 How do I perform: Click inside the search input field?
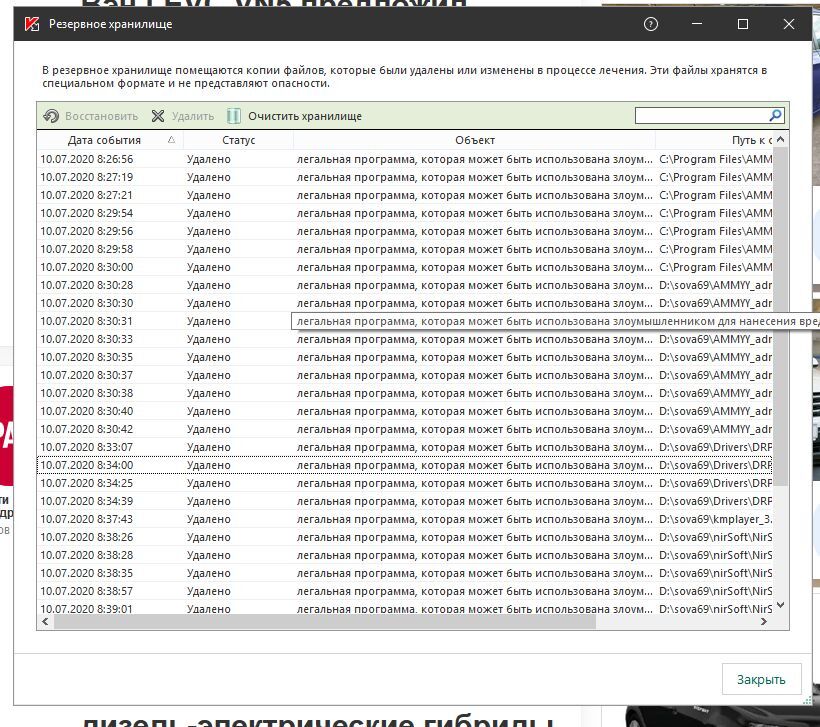click(x=700, y=116)
